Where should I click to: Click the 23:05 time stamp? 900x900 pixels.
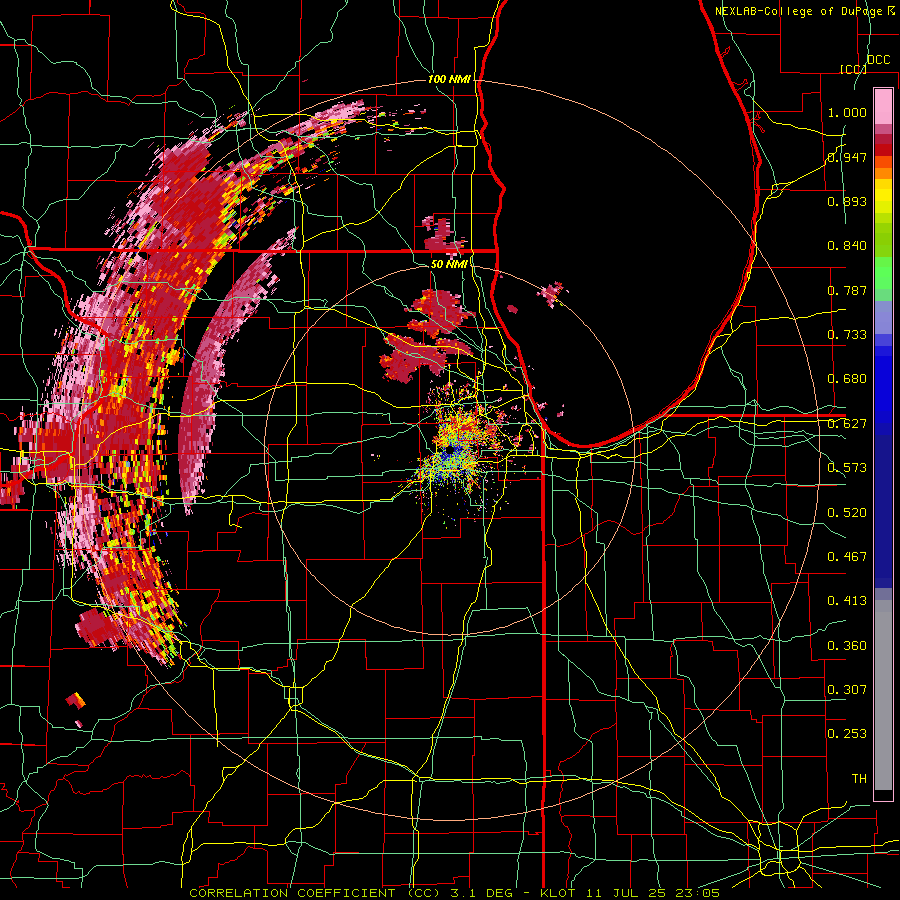pos(697,893)
